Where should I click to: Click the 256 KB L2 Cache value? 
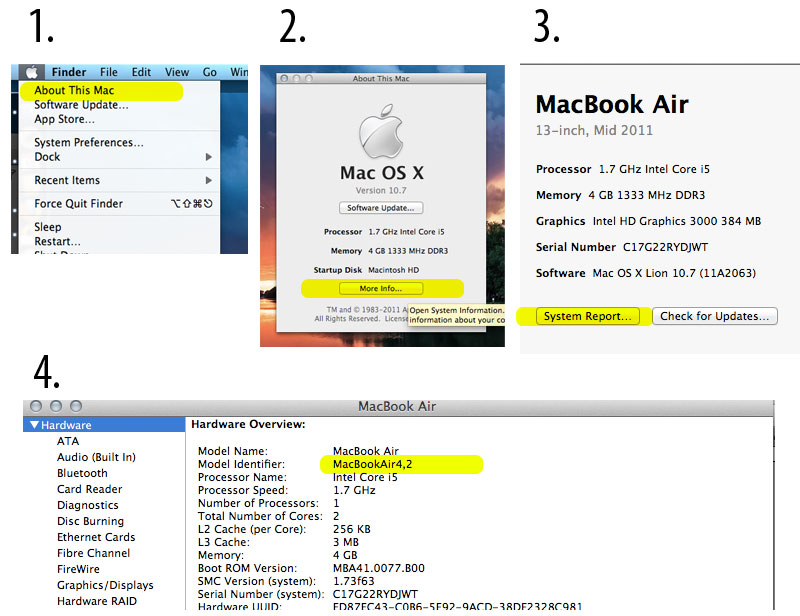352,529
